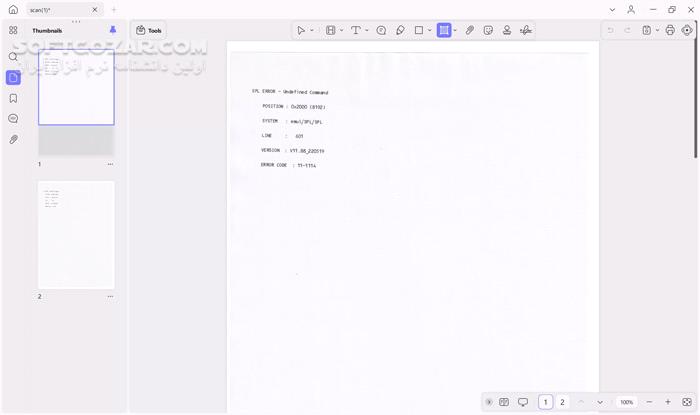Click the Search icon in left sidebar

[x=13, y=57]
